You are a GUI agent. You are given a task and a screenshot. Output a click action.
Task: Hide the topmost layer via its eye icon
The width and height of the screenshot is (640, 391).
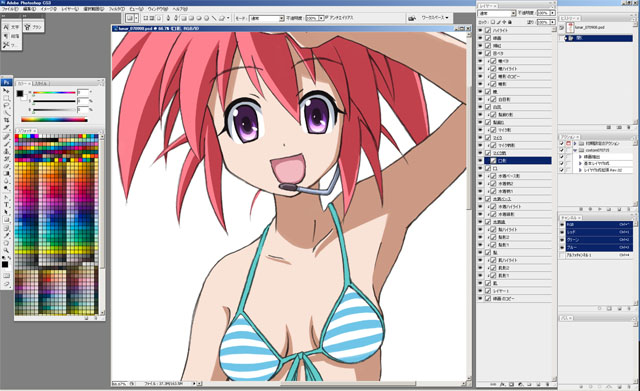pos(480,30)
